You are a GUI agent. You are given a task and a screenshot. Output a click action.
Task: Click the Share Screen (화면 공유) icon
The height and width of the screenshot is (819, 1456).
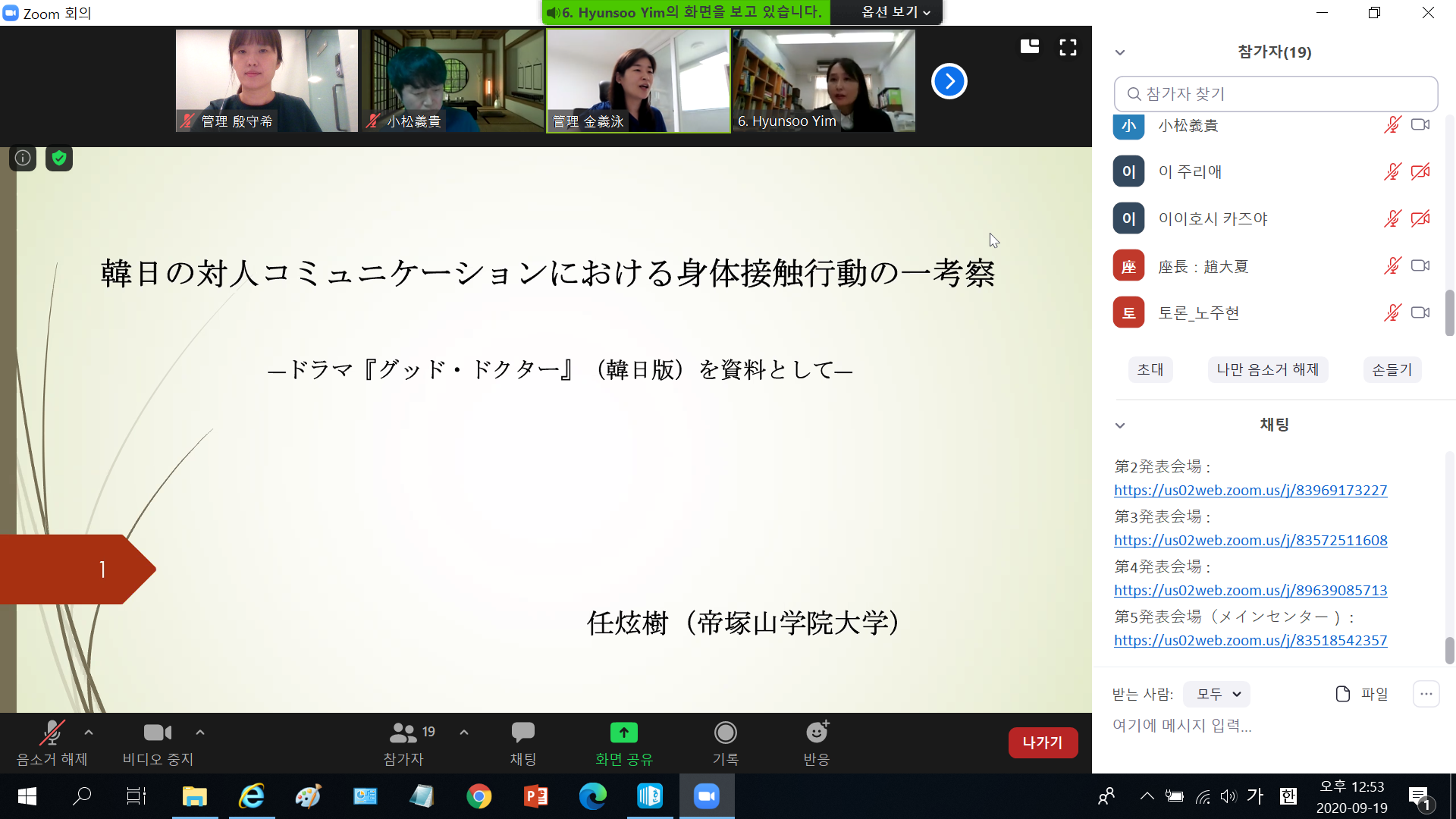point(623,733)
